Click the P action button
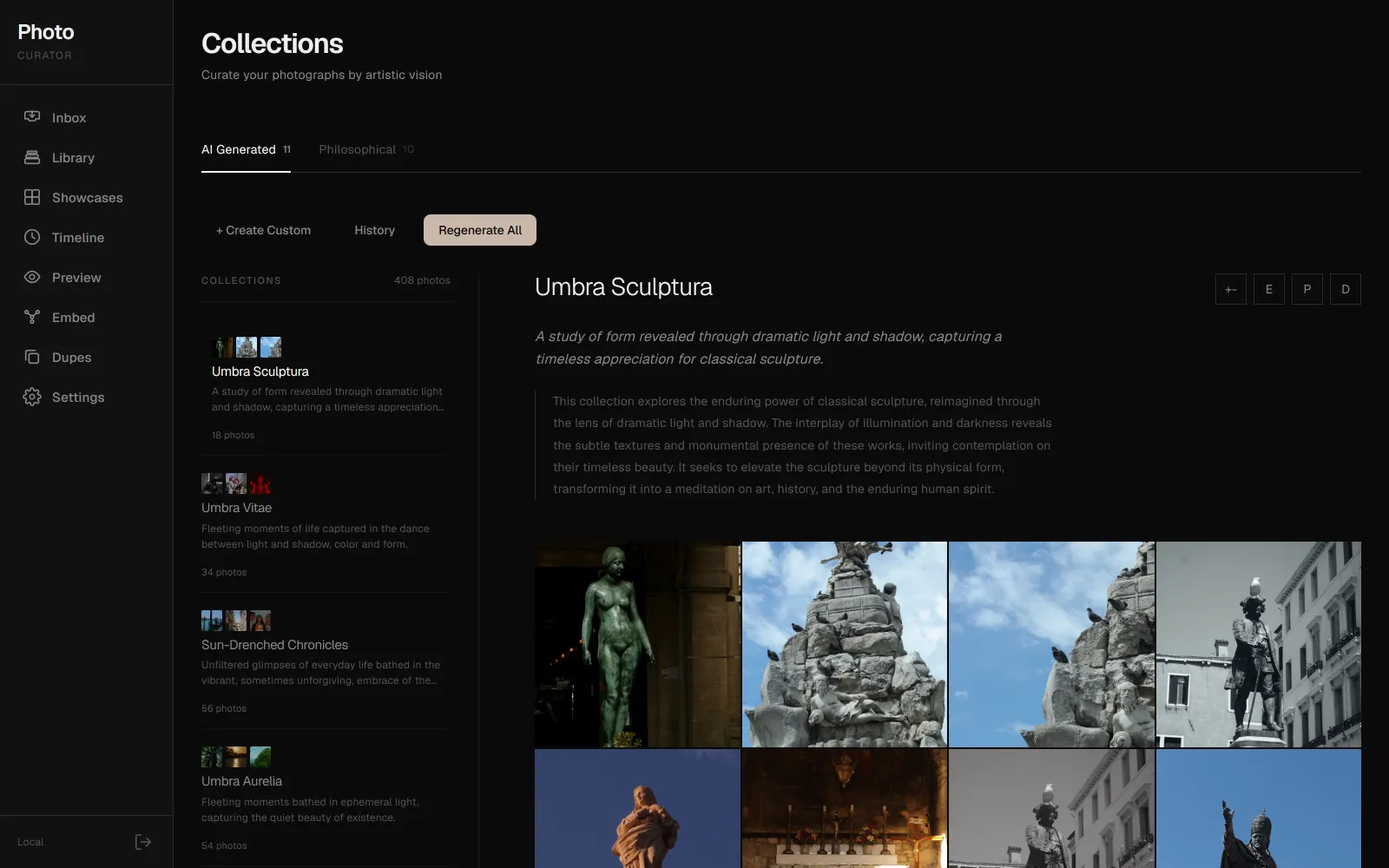Image resolution: width=1389 pixels, height=868 pixels. click(1307, 289)
